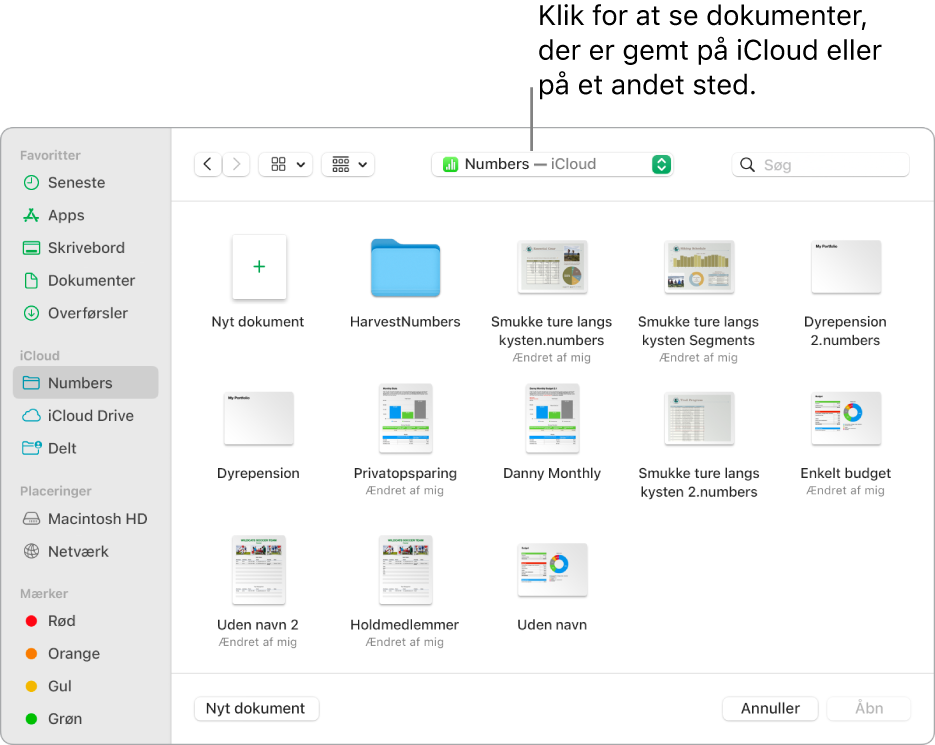Select Dyrepension 2.numbers thumbnail
This screenshot has height=745, width=935.
[846, 267]
